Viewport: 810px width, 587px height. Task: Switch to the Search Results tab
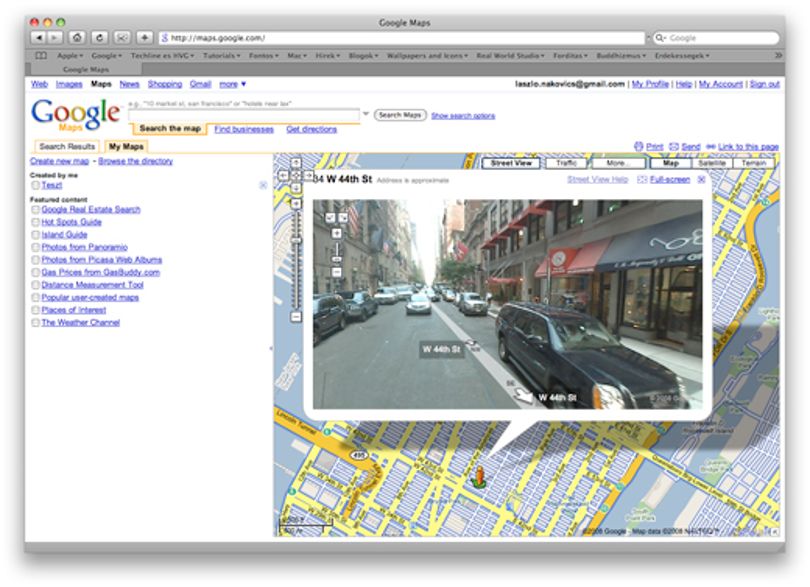[x=67, y=147]
